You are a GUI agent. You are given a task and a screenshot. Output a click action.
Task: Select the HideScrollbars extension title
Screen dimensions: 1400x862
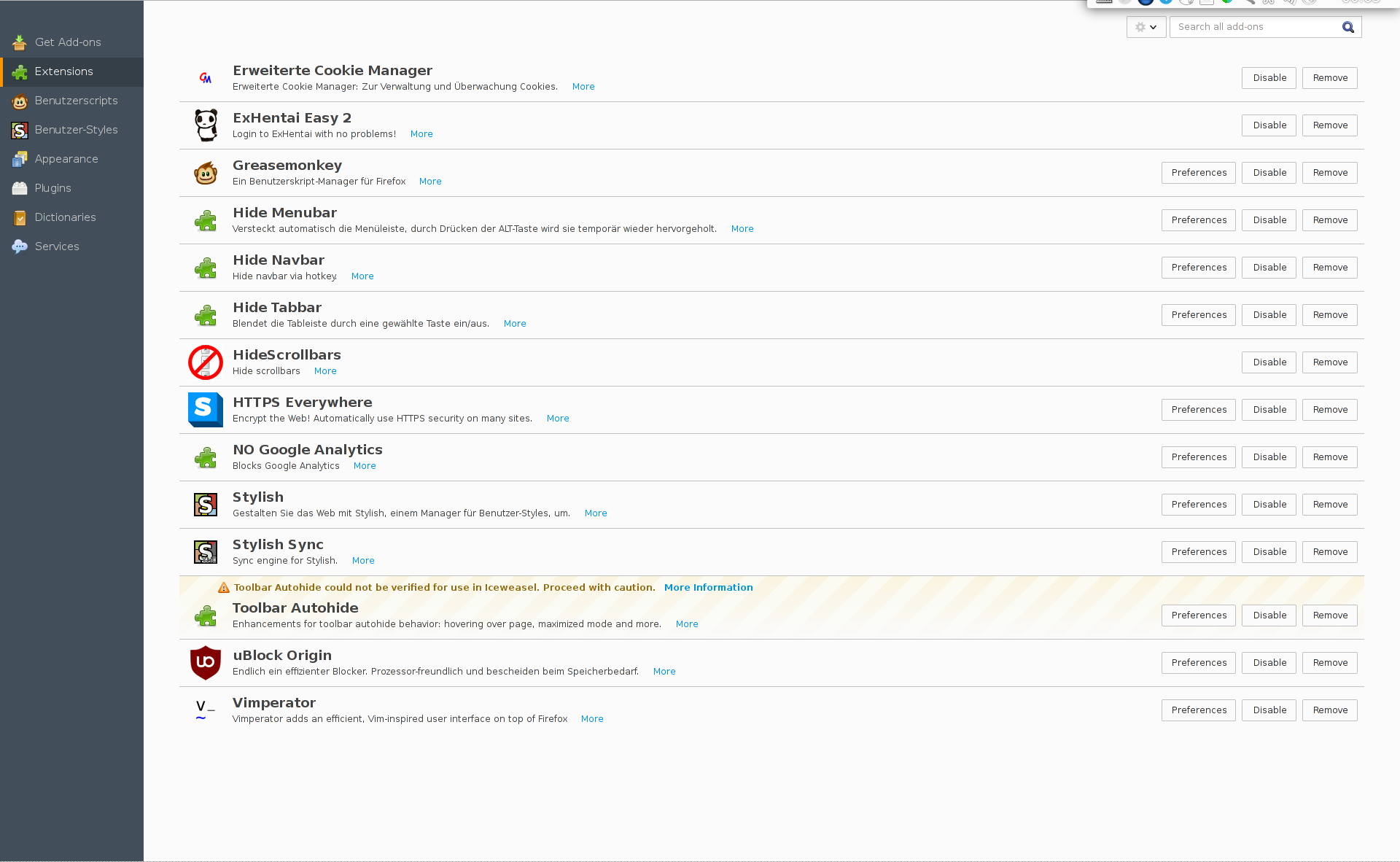click(x=287, y=355)
